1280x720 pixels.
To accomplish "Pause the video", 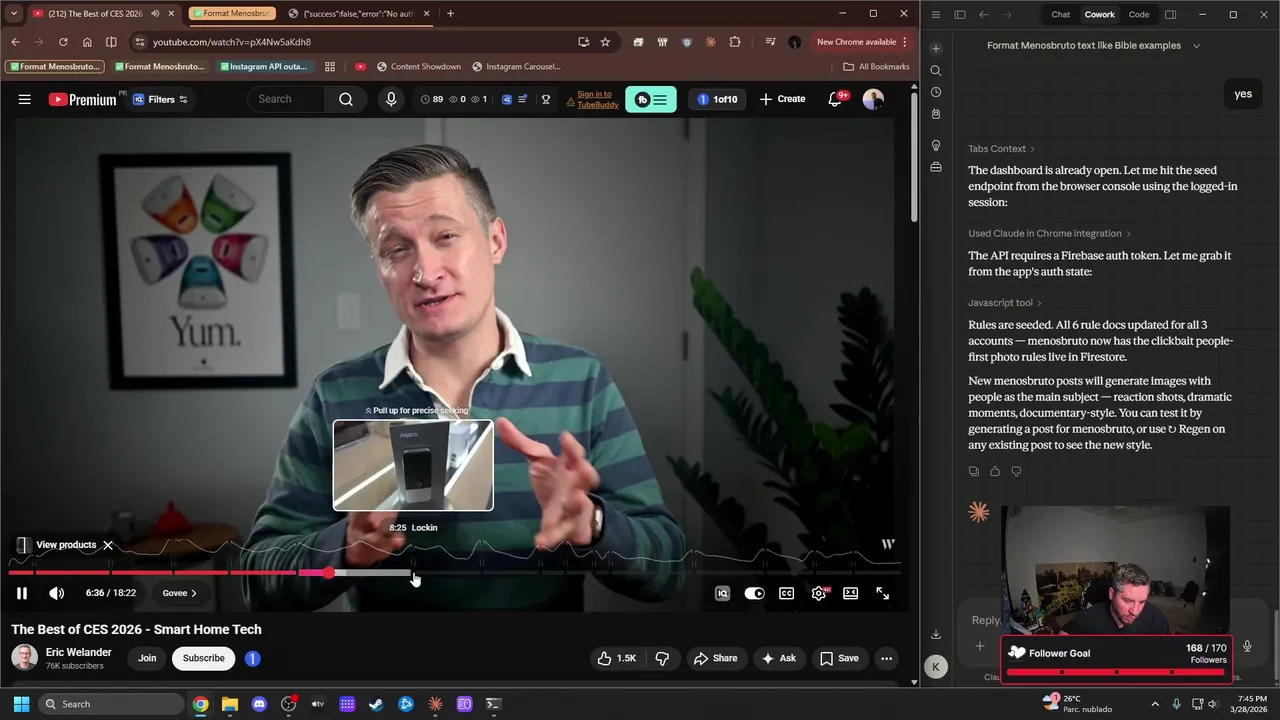I will coord(21,593).
